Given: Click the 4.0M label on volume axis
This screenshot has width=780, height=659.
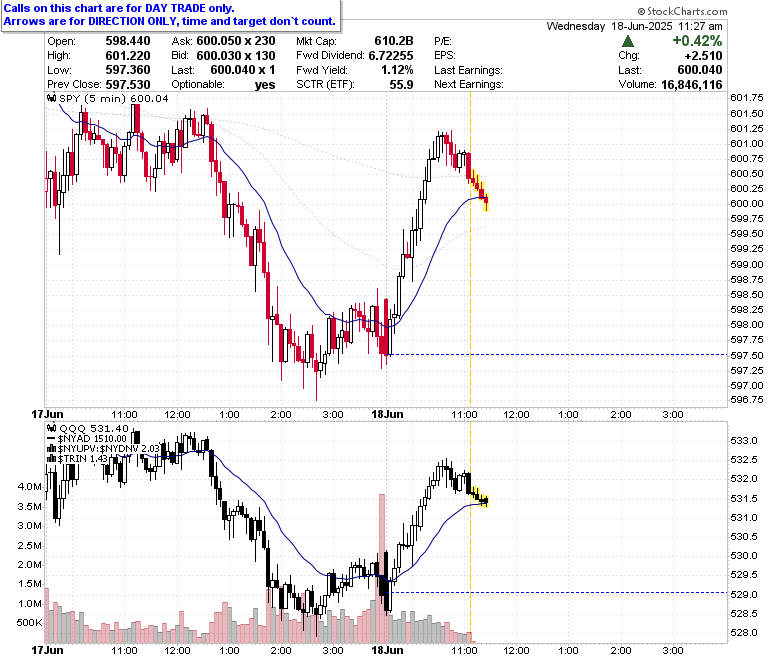Looking at the screenshot, I should pos(30,486).
